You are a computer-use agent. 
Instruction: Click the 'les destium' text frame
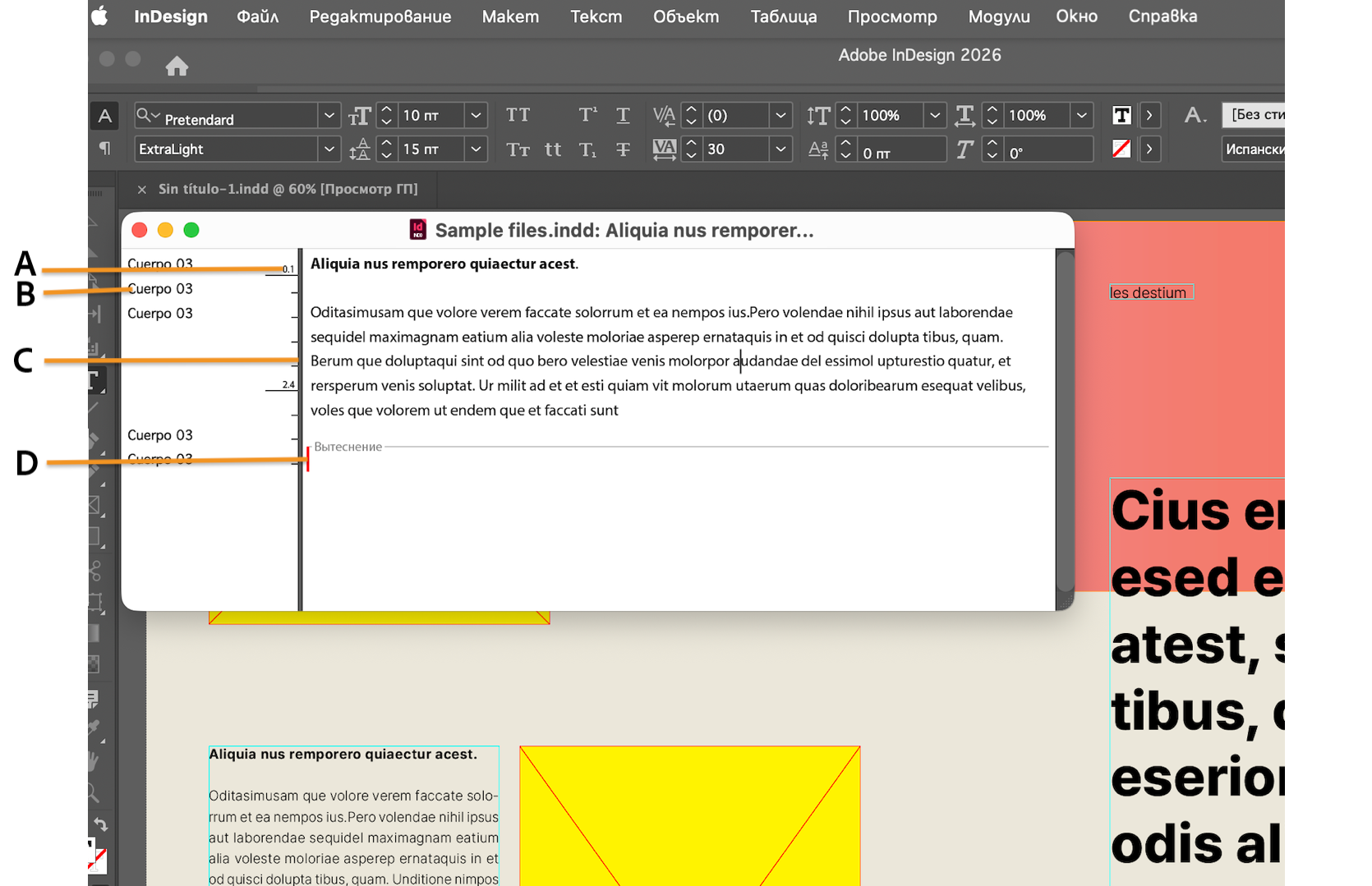pyautogui.click(x=1151, y=292)
